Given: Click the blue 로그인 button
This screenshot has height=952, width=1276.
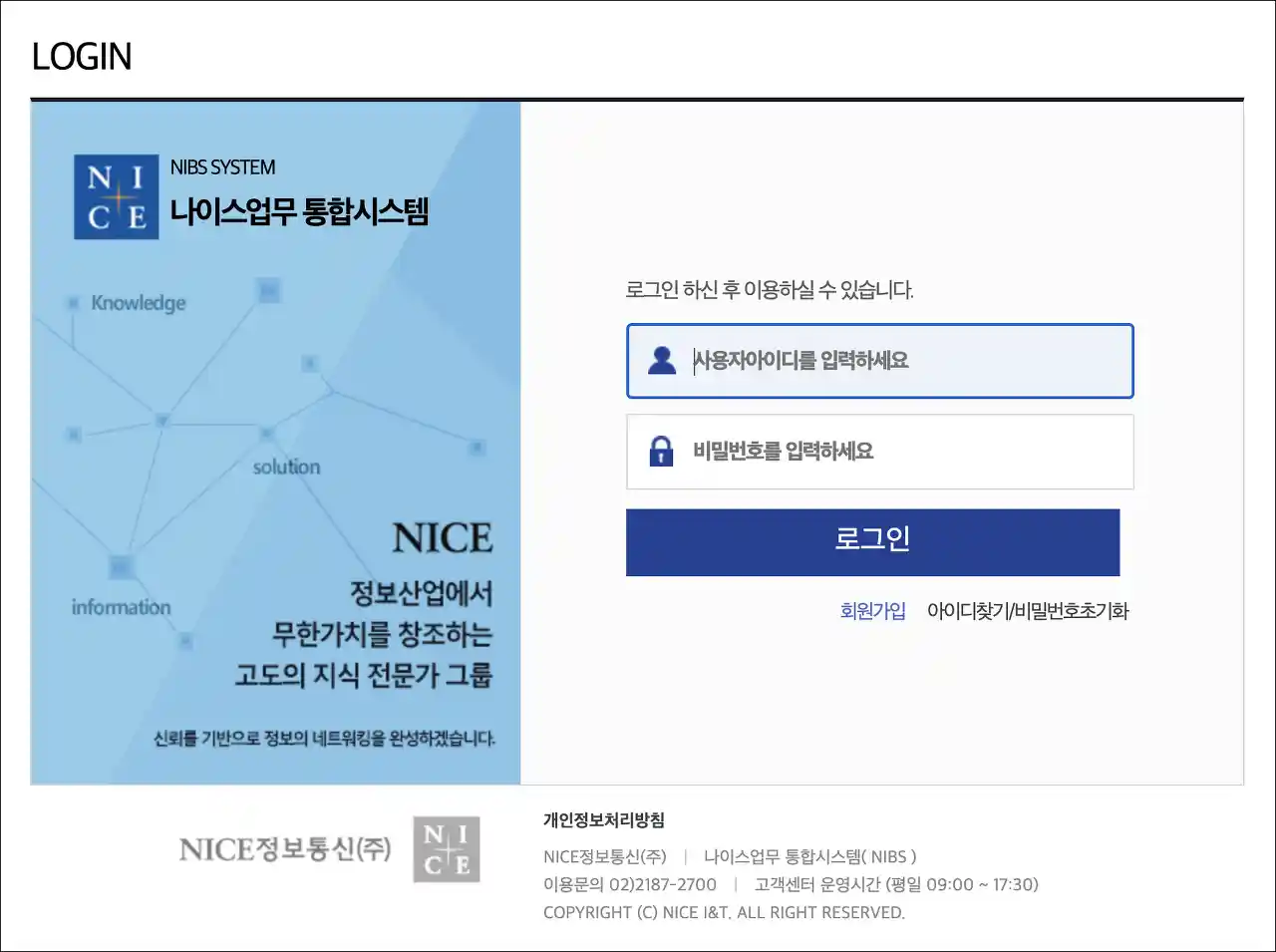Looking at the screenshot, I should click(x=873, y=542).
